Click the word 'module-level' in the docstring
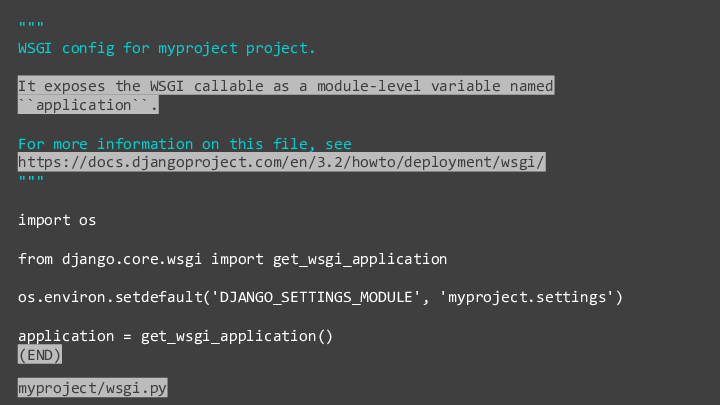This screenshot has height=405, width=720. tap(369, 86)
